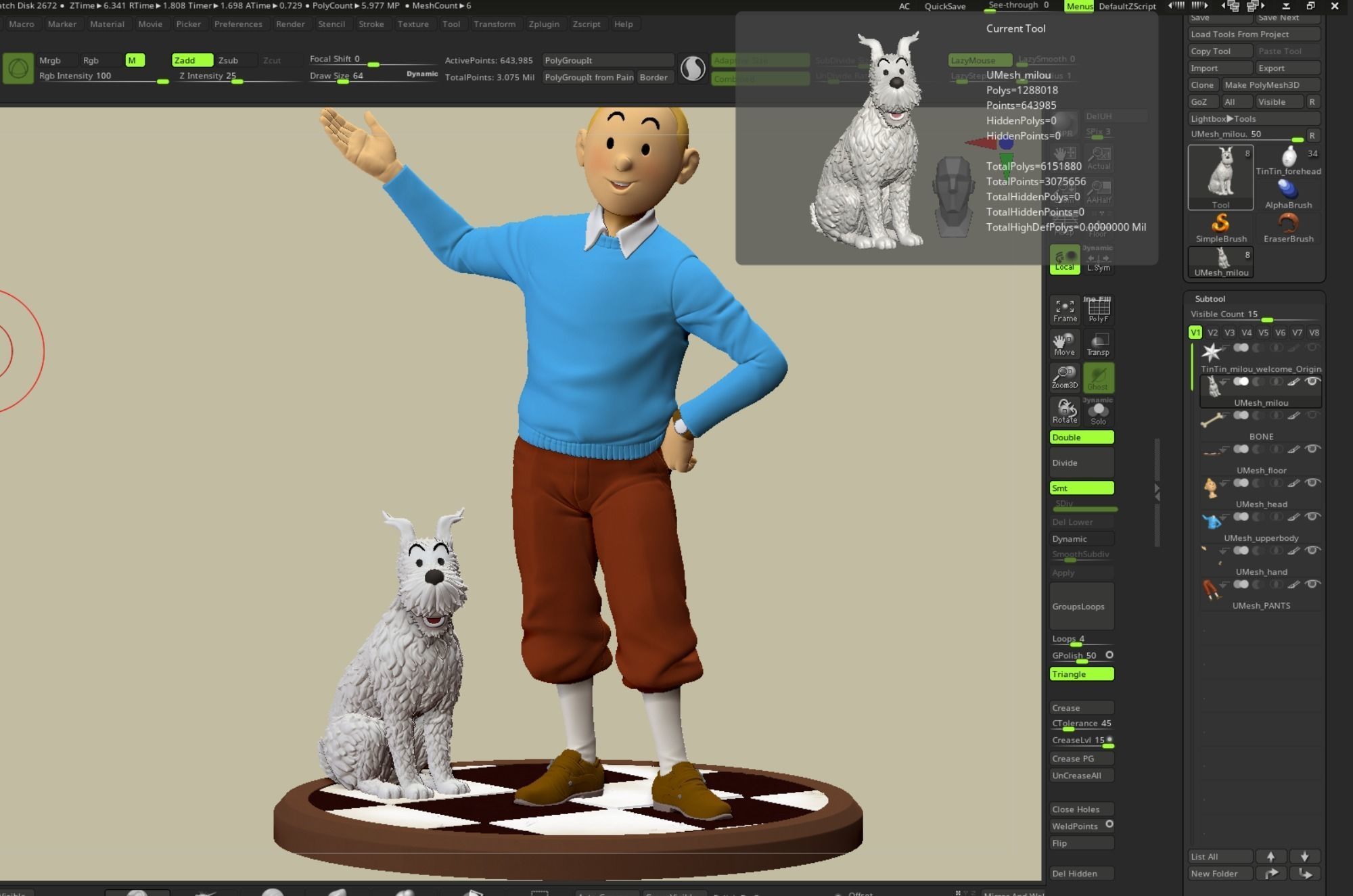Image resolution: width=1353 pixels, height=896 pixels.
Task: Click the Frame view icon
Action: (x=1065, y=310)
